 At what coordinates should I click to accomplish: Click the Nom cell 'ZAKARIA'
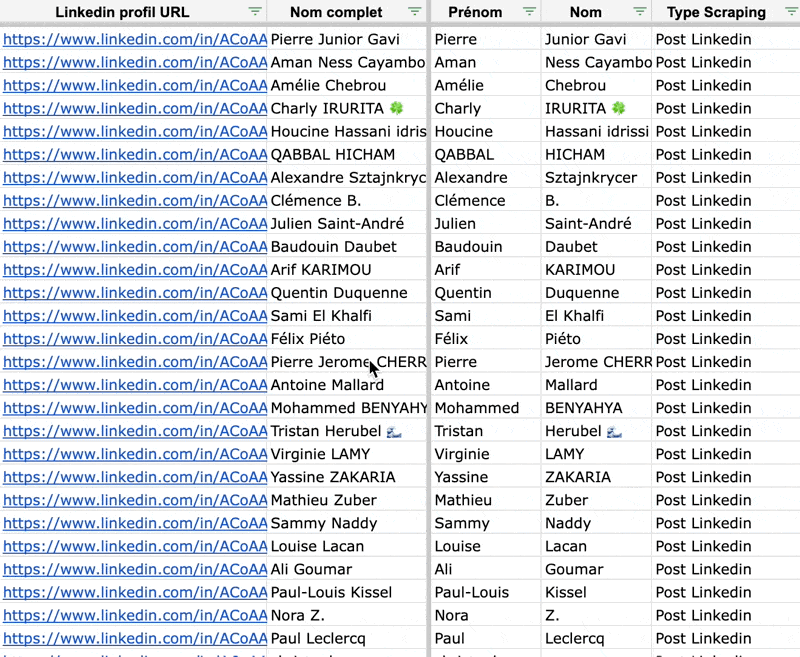595,477
